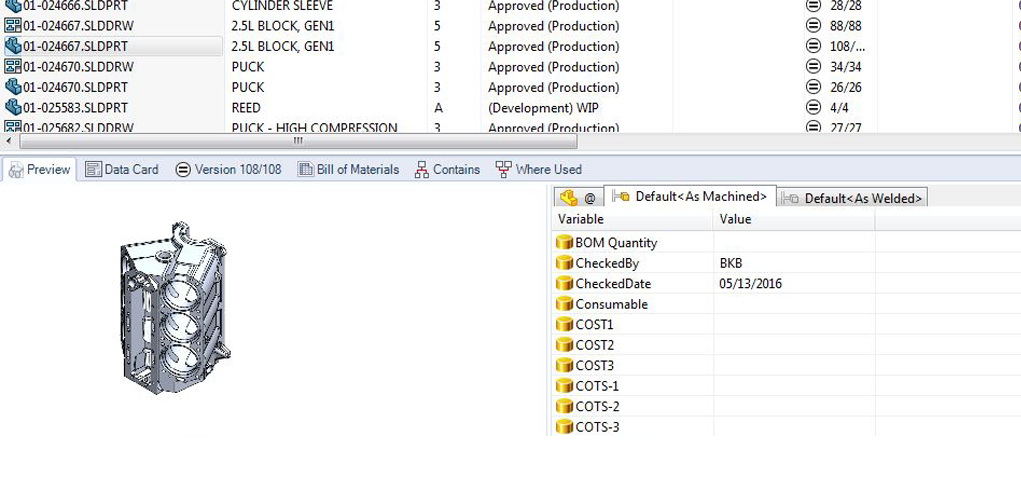
Task: Click the variable icon beside CheckedDate
Action: click(564, 283)
